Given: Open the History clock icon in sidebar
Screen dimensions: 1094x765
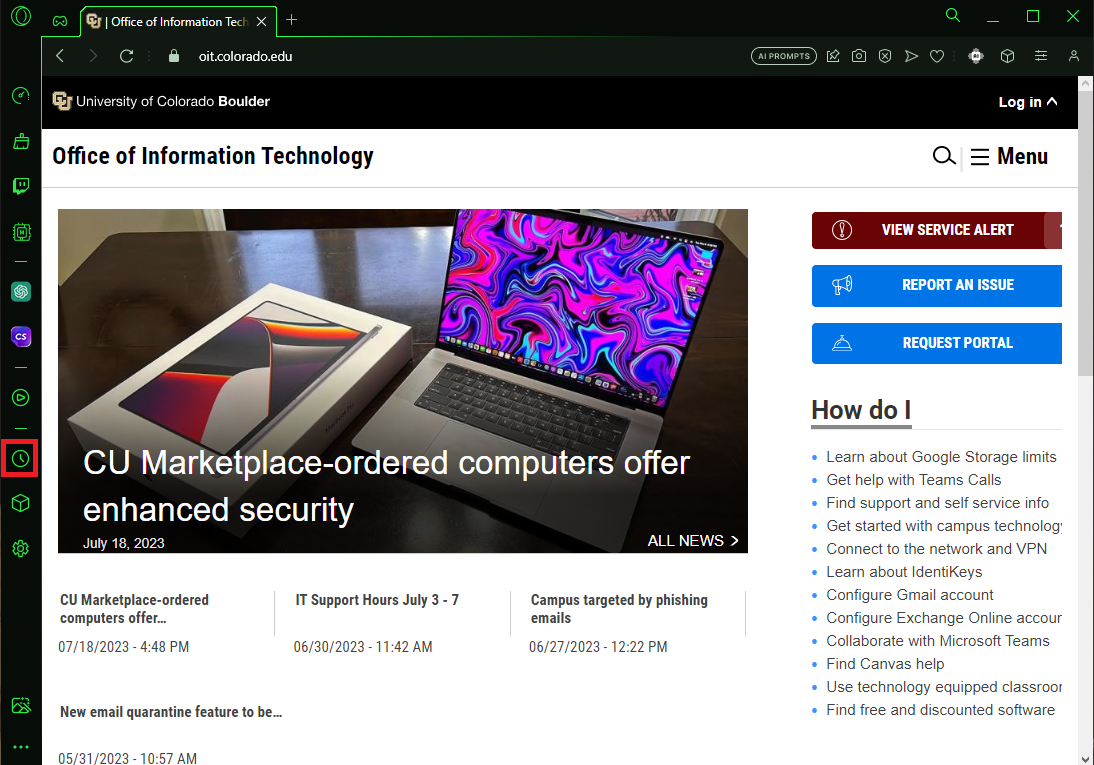Looking at the screenshot, I should tap(20, 459).
